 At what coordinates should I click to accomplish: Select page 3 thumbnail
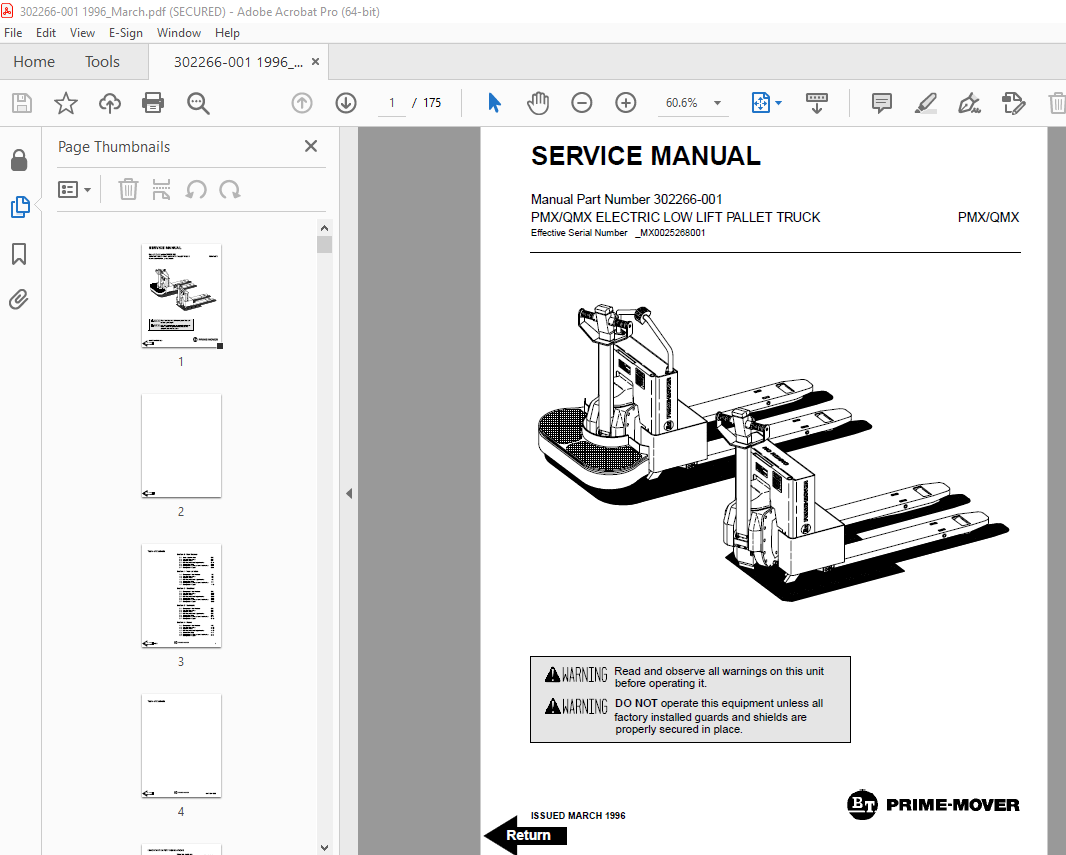[182, 595]
